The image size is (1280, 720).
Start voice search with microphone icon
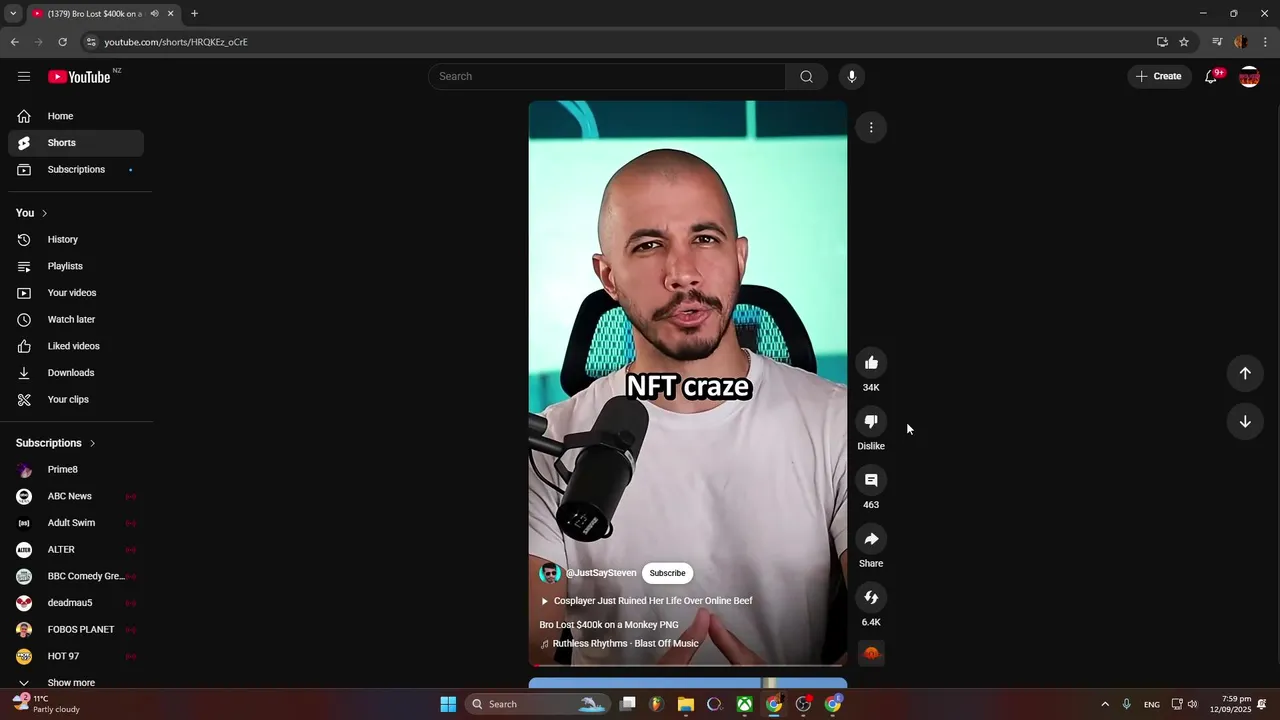[x=851, y=76]
